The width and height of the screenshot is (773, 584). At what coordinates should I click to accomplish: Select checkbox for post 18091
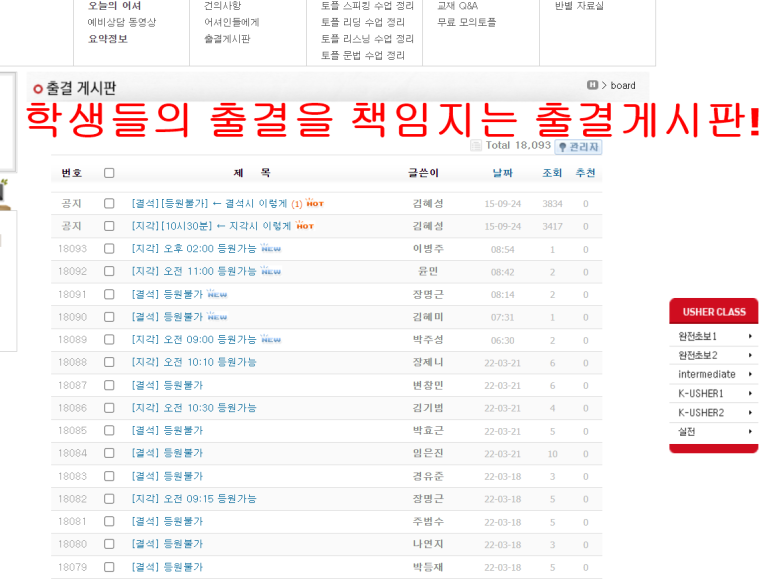tap(109, 295)
